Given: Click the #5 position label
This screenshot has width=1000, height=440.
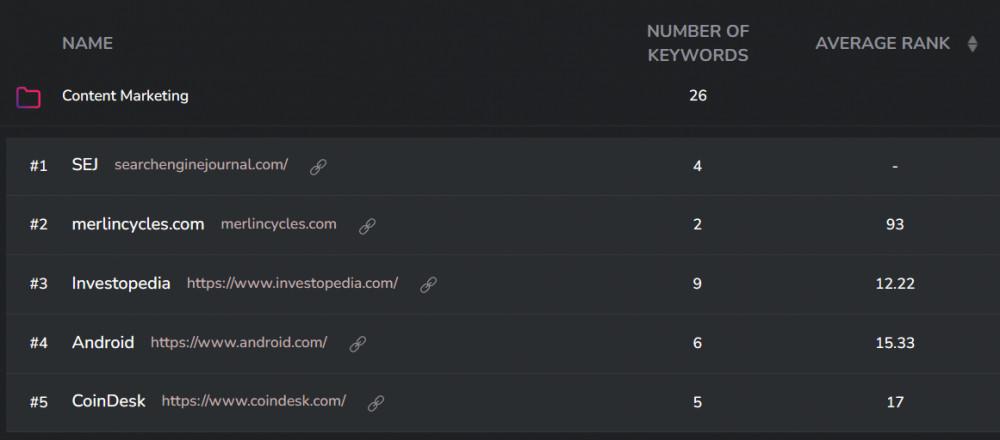Looking at the screenshot, I should click(x=38, y=403).
